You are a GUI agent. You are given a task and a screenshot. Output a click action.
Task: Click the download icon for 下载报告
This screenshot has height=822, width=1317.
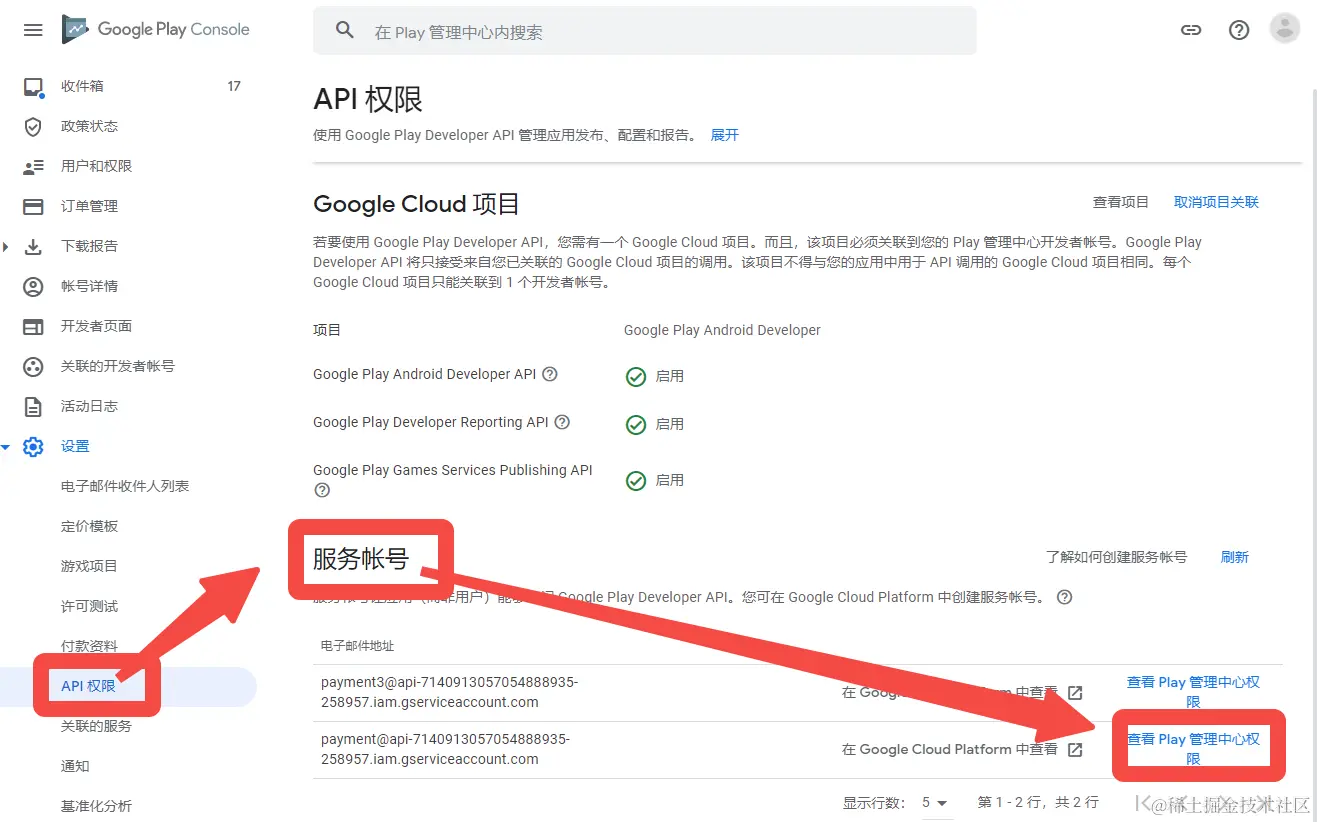point(33,246)
